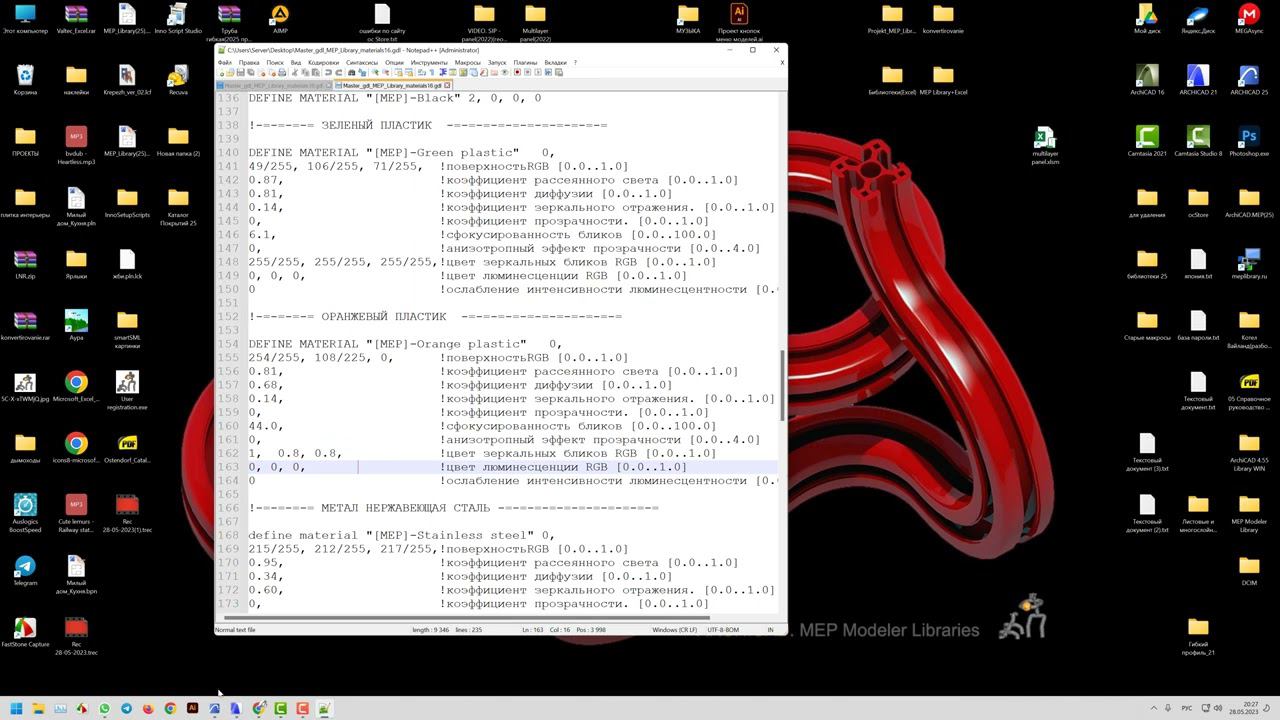This screenshot has height=720, width=1280.
Task: Open File Explorer from the taskbar
Action: pyautogui.click(x=39, y=708)
